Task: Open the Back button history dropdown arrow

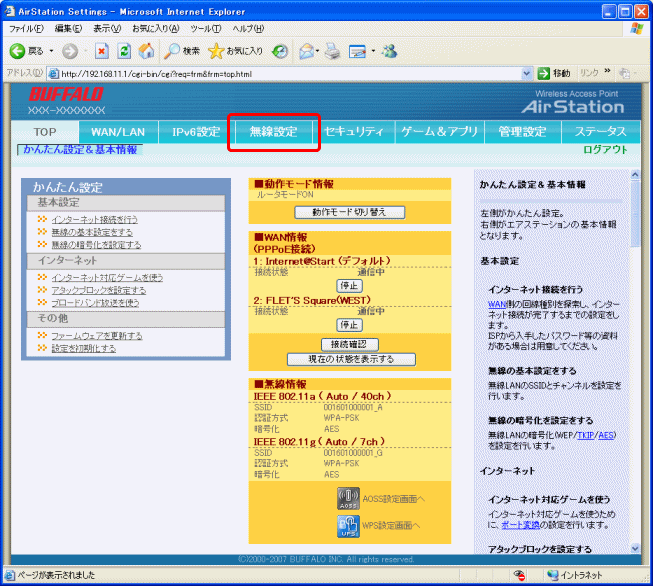Action: pos(52,51)
